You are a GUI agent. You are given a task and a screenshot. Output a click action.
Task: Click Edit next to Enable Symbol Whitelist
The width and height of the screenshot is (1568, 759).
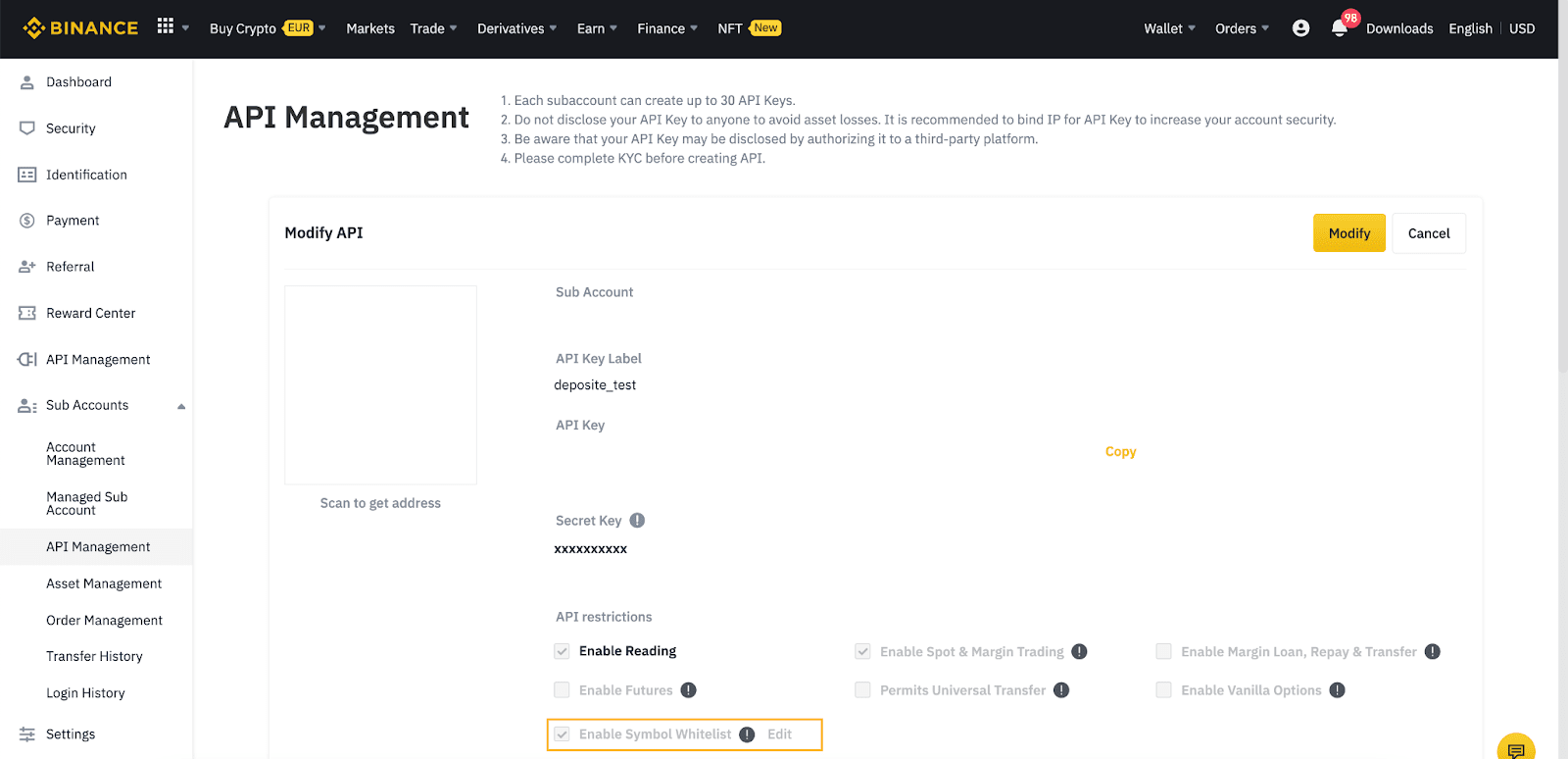pos(779,734)
